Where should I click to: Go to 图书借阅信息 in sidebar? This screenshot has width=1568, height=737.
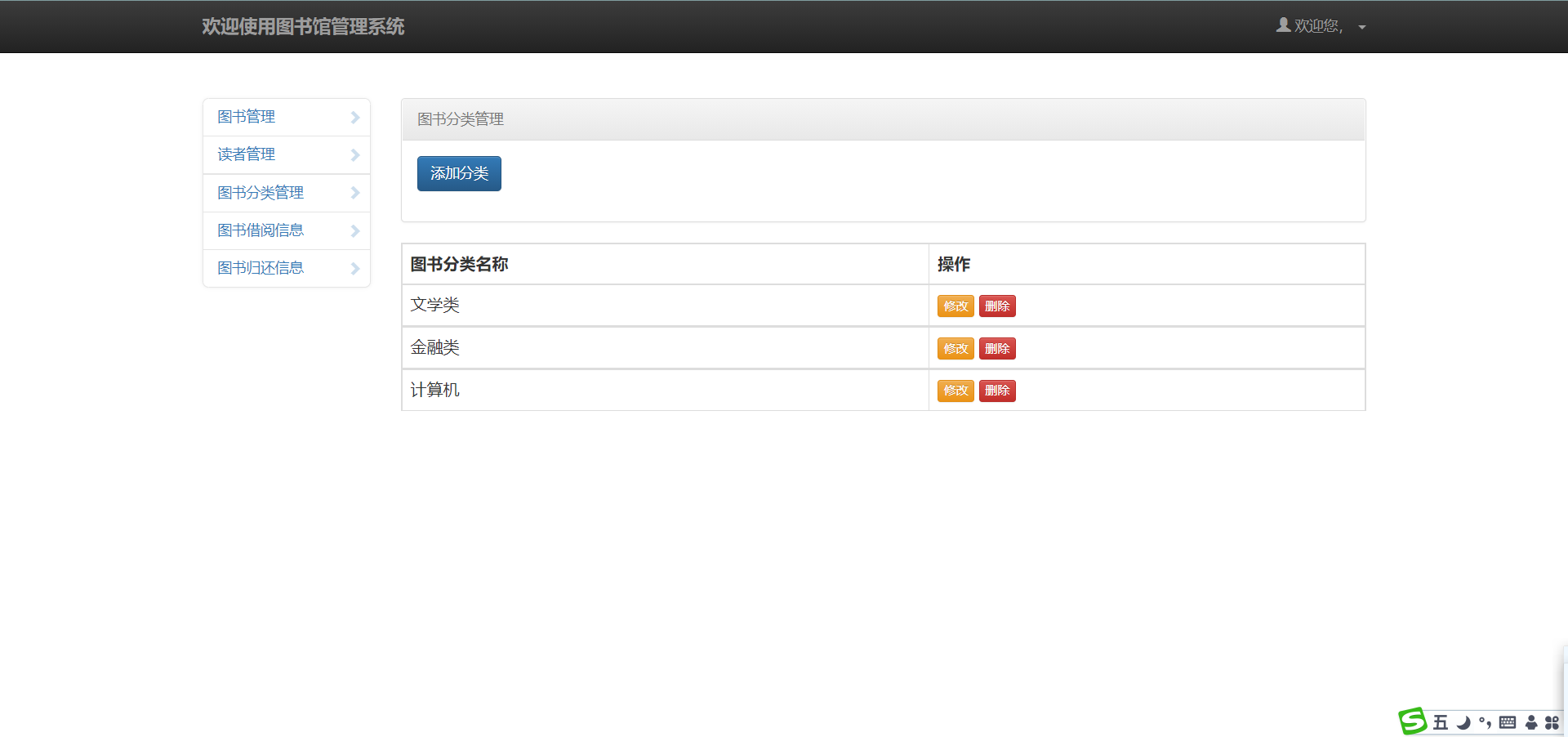point(287,230)
